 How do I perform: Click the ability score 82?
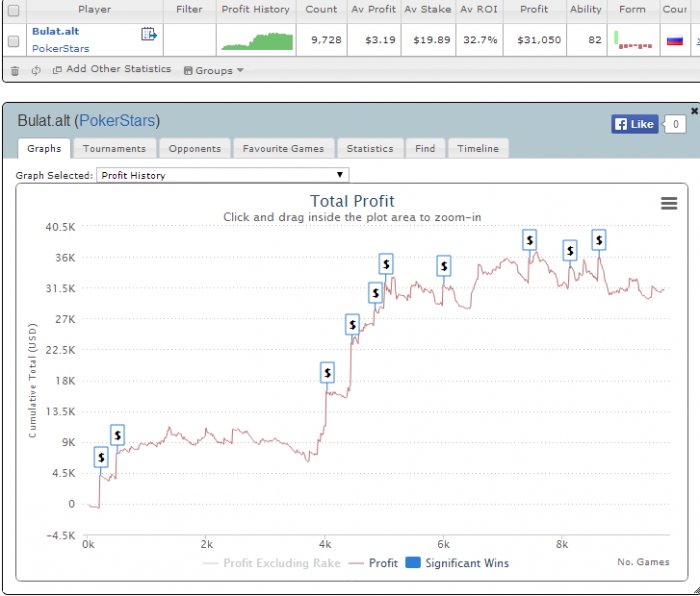(595, 40)
